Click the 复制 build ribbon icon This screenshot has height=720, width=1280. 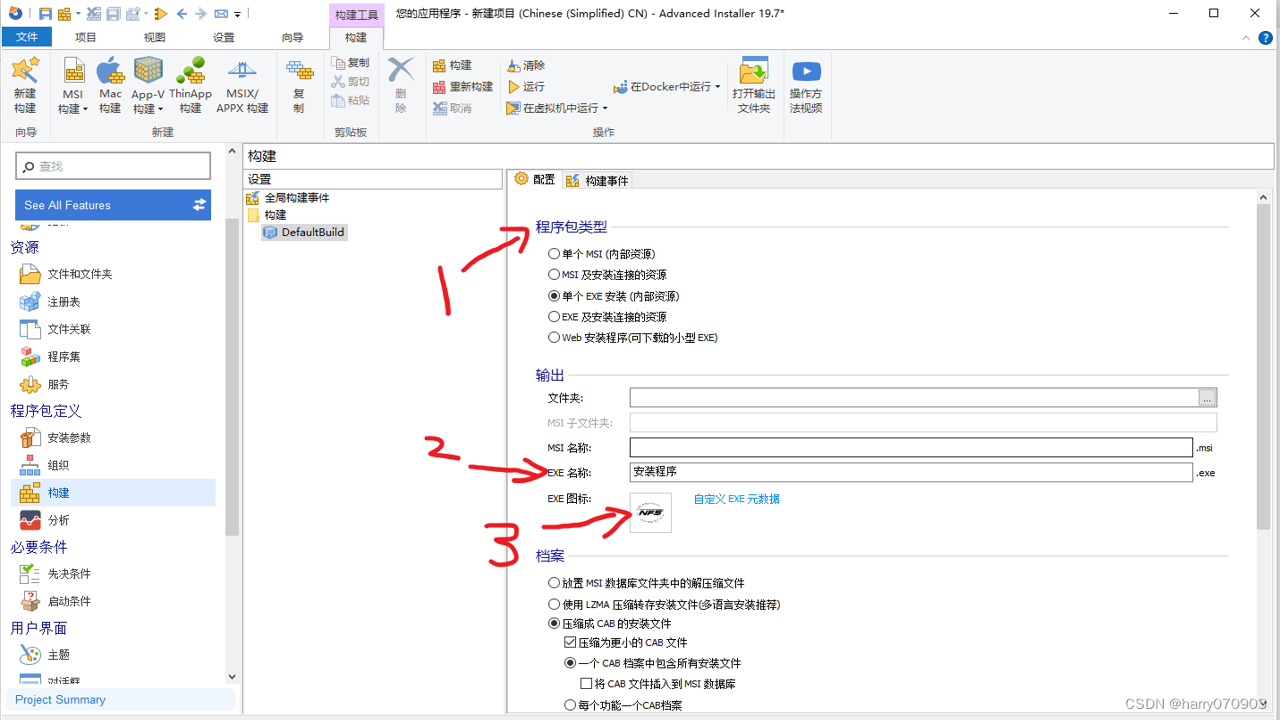click(x=299, y=86)
